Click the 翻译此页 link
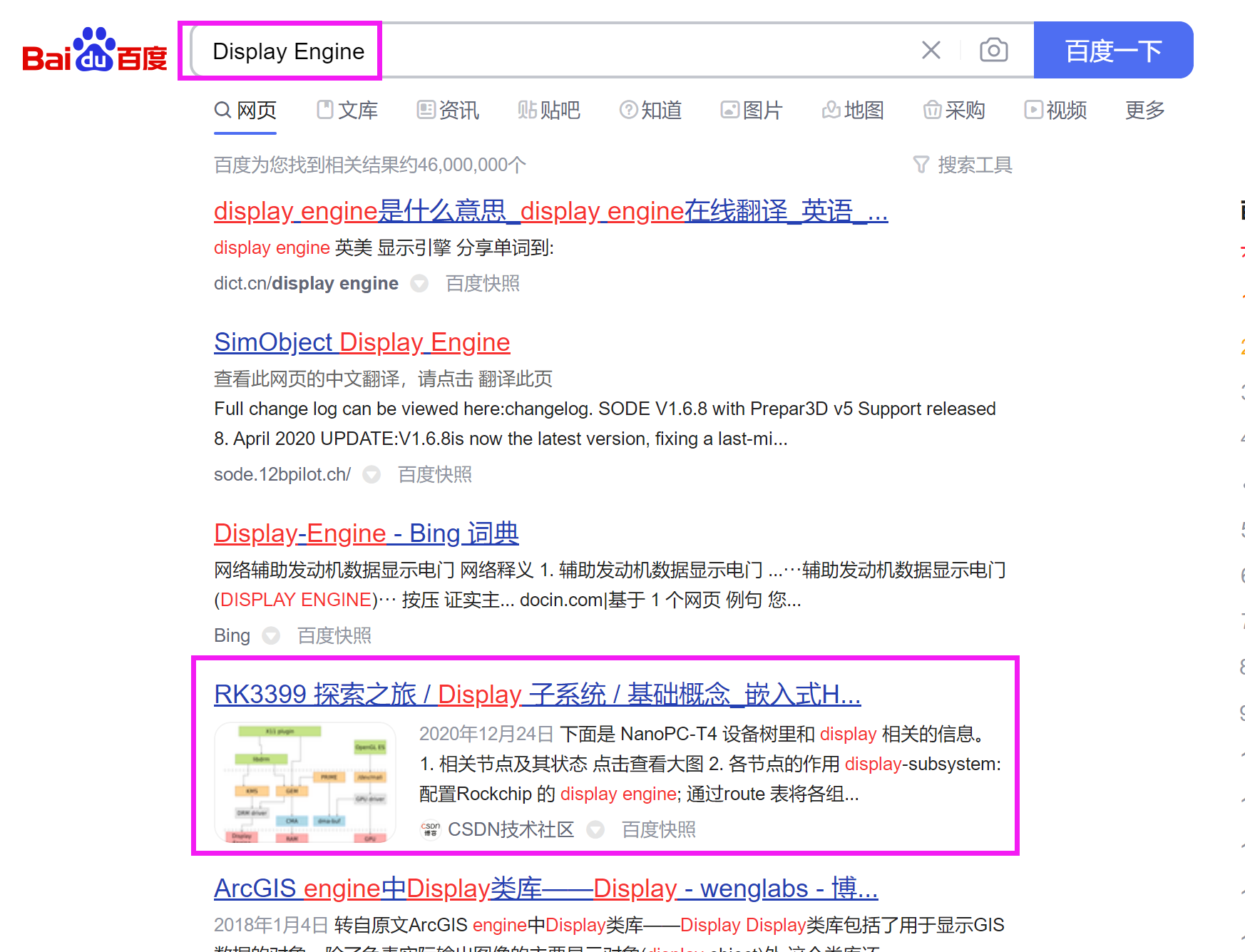Screen dimensions: 1245x952 tap(516, 379)
